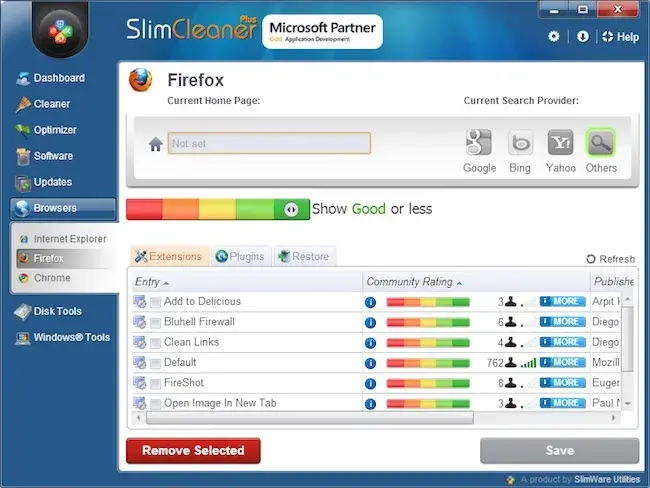
Task: Click SlimCleaner logo badge top left
Action: pyautogui.click(x=60, y=31)
